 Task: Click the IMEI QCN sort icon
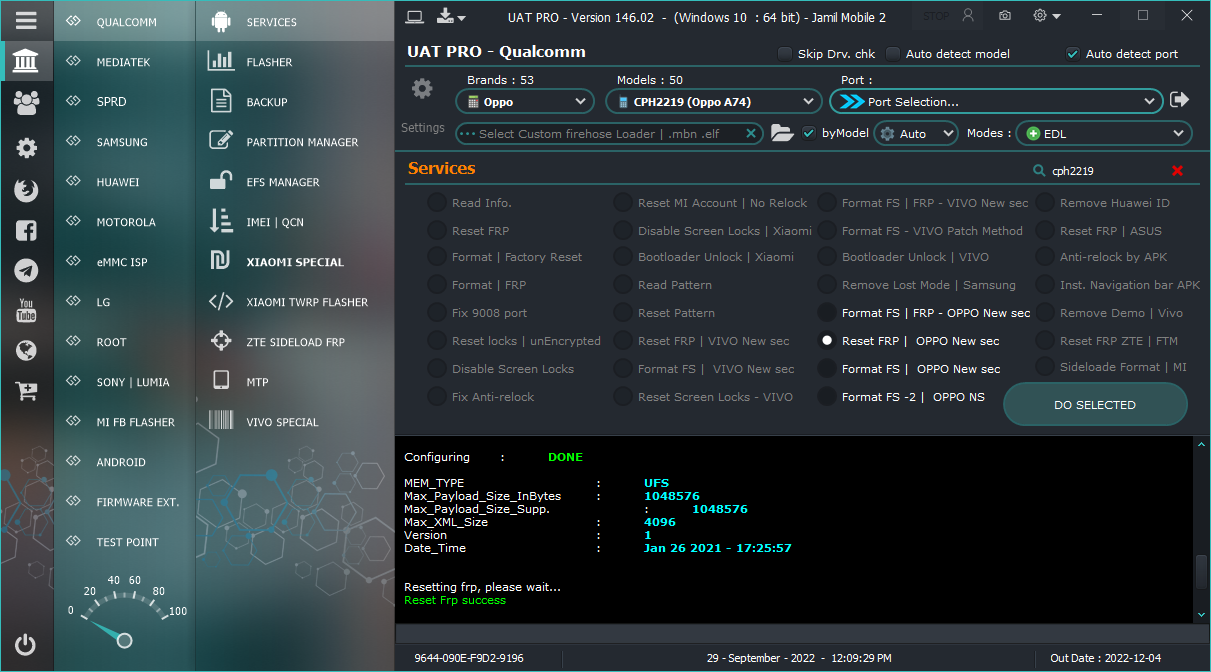pos(221,221)
